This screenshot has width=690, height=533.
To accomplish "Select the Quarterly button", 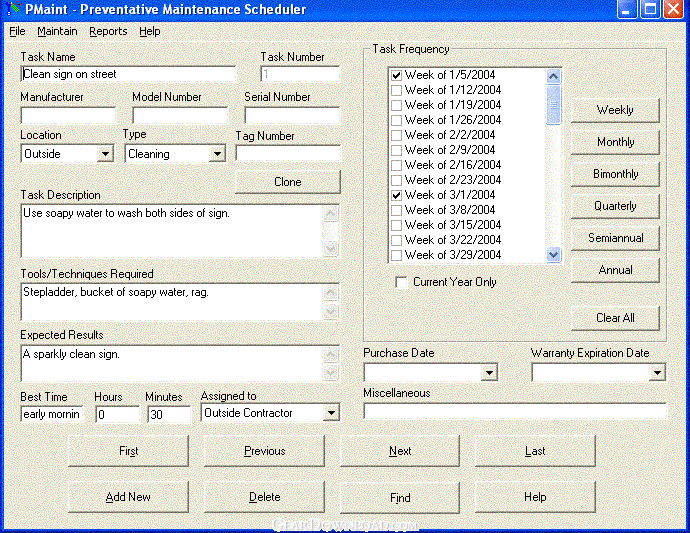I will tap(615, 206).
